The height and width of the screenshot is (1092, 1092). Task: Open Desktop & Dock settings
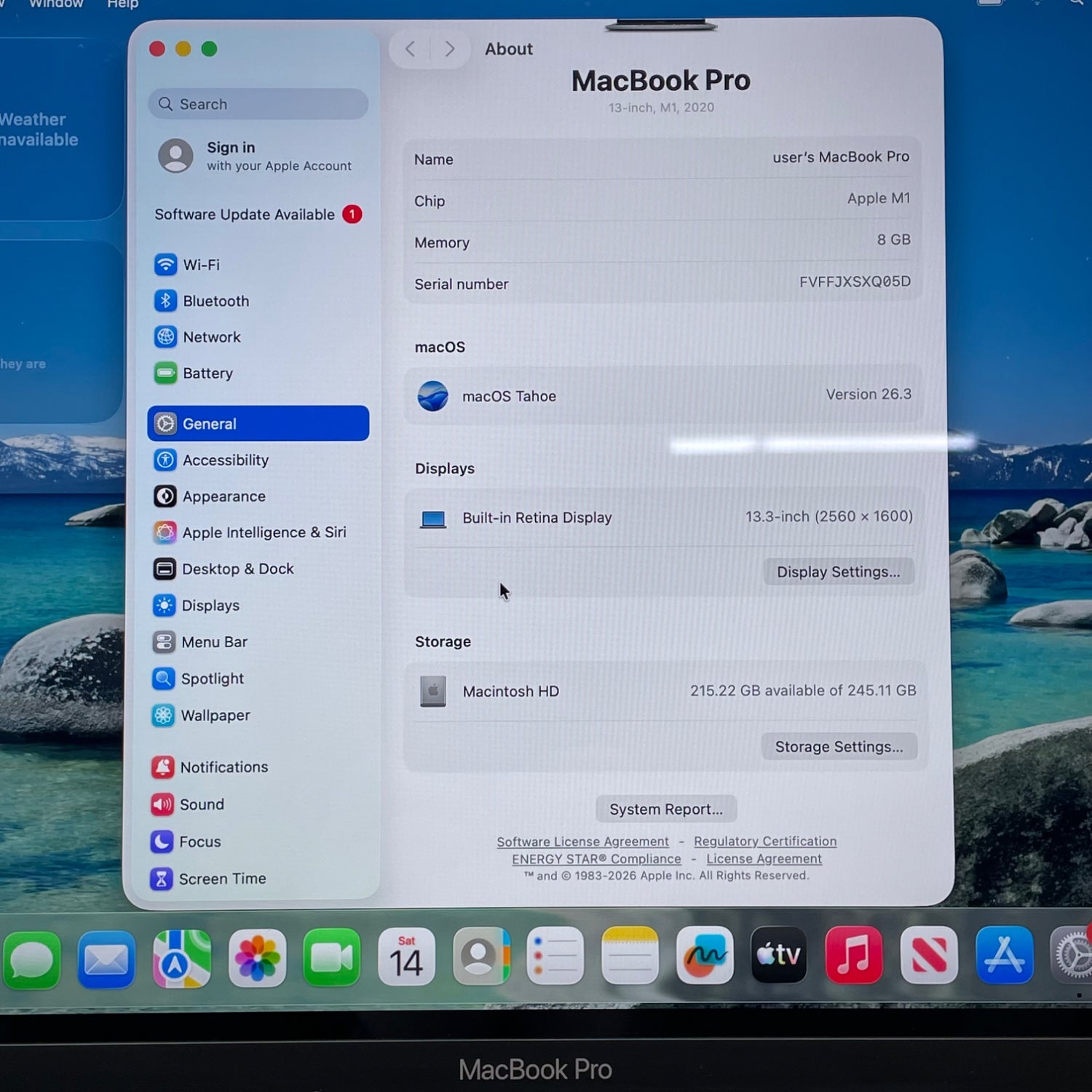tap(237, 569)
